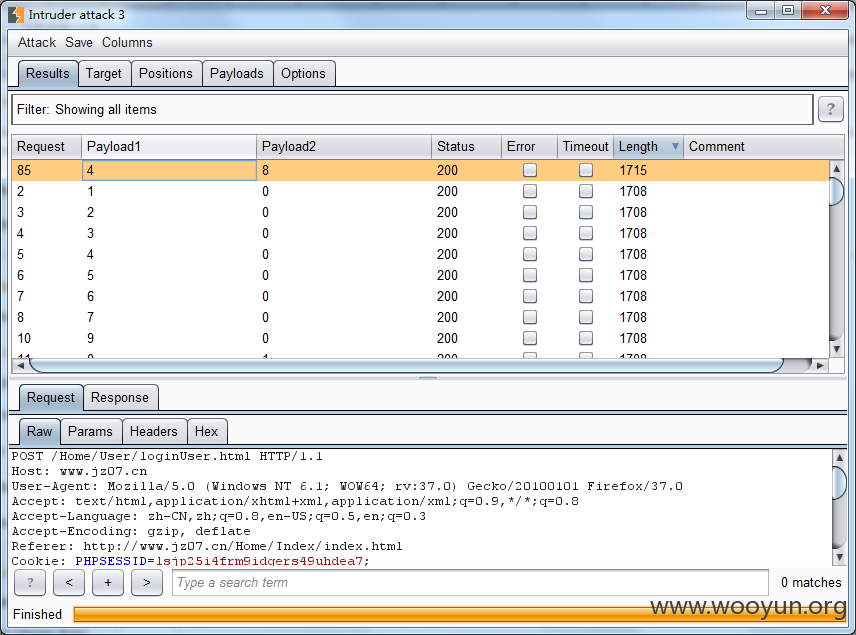Click the request pane vertical scrollbar thumb
The height and width of the screenshot is (635, 856).
coord(839,483)
